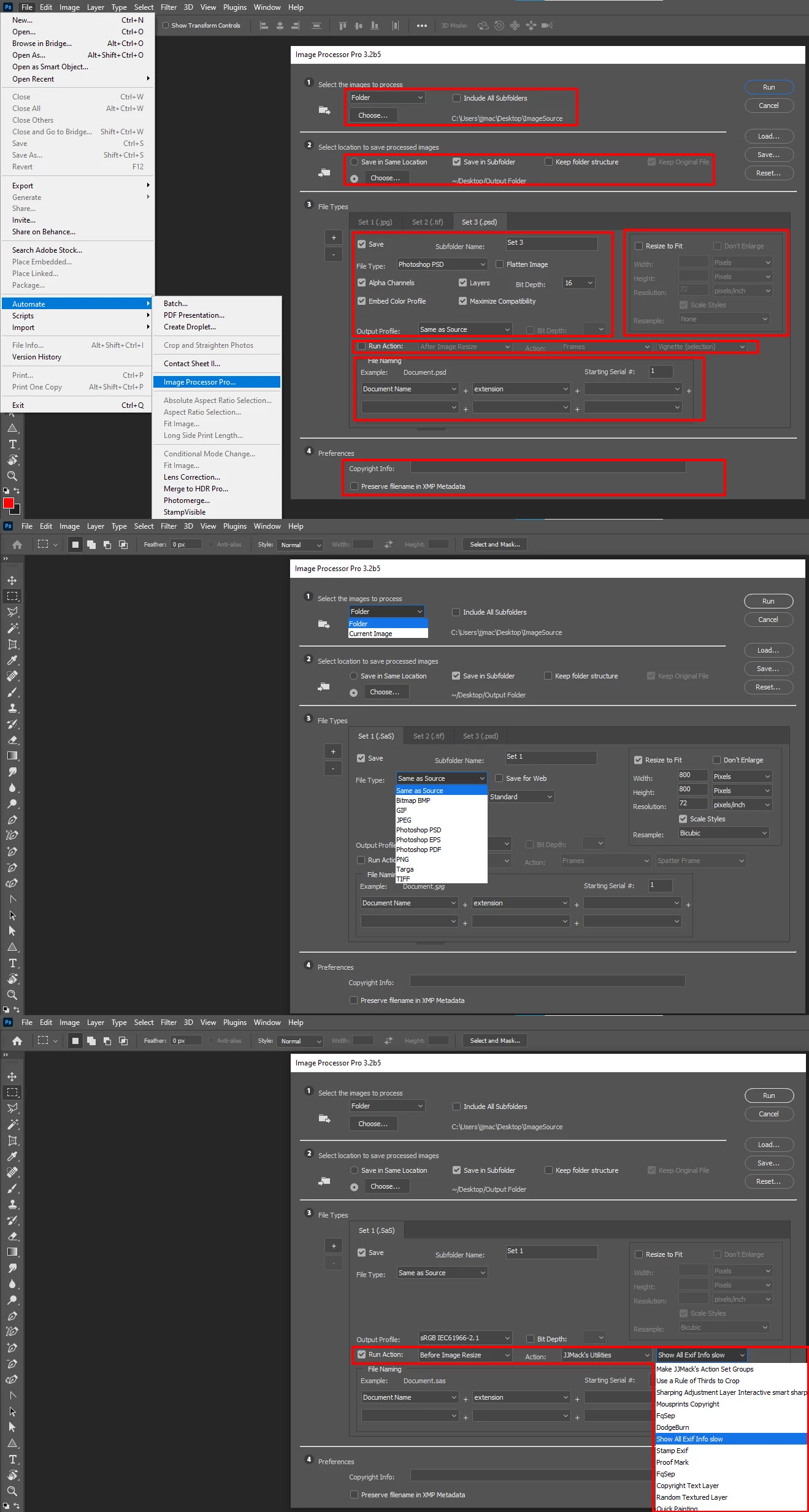Open the Spatter Frame action dropdown
The image size is (809, 1512).
[x=701, y=861]
